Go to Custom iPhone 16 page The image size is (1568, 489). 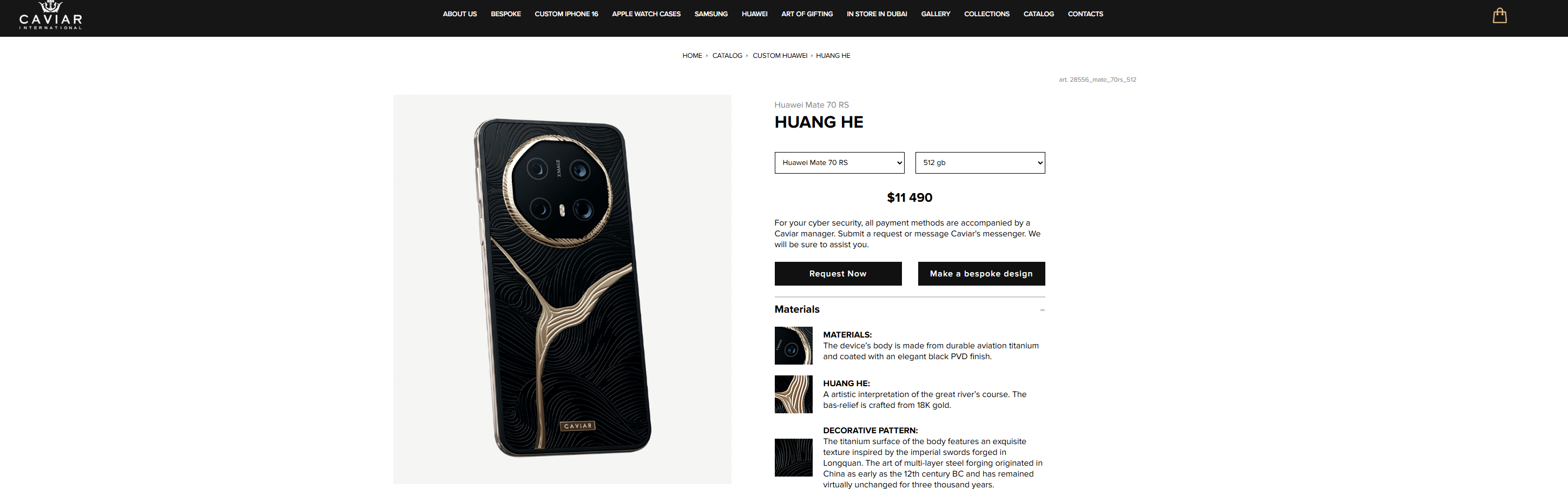(x=566, y=14)
